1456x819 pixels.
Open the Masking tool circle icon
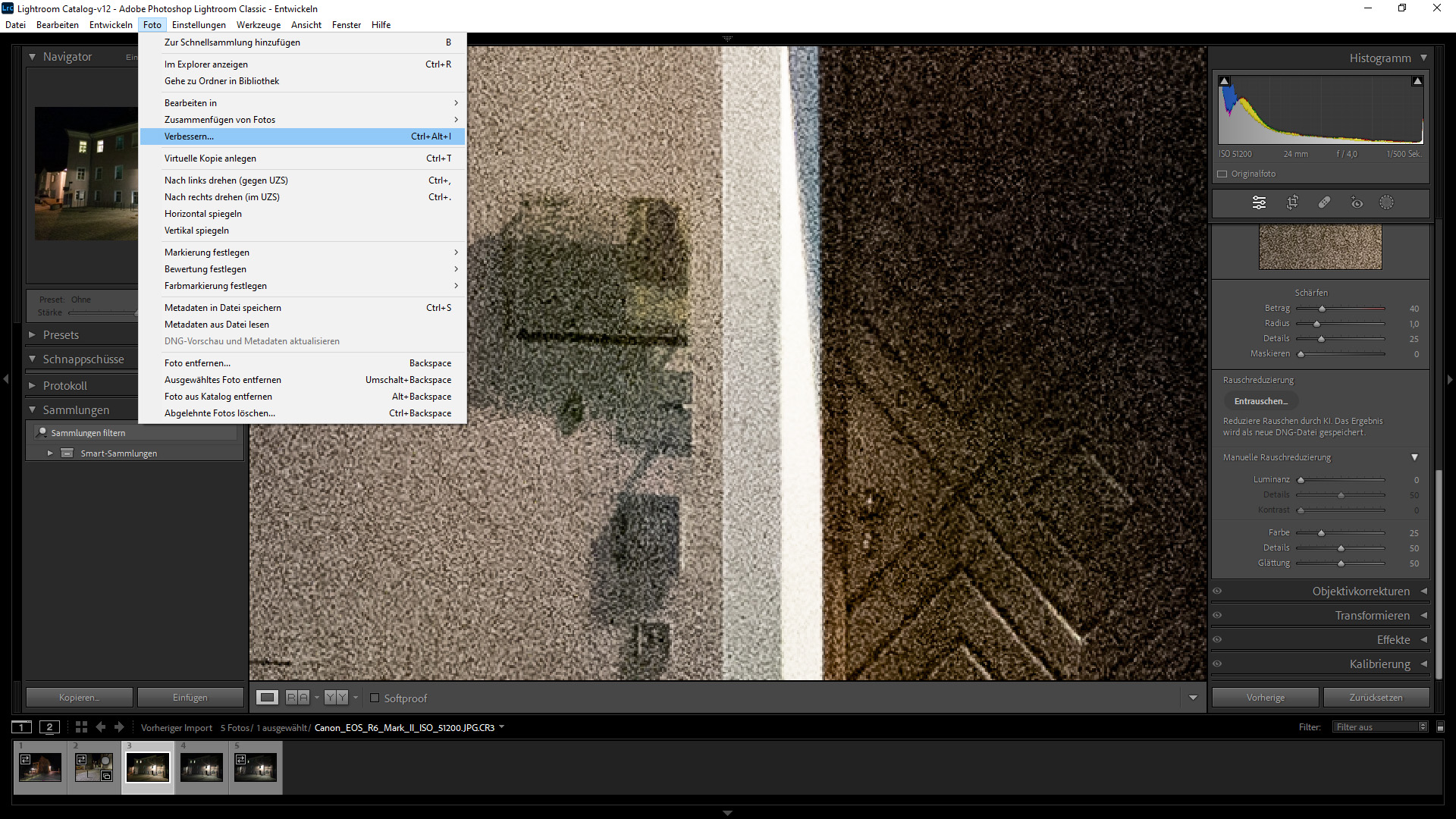tap(1386, 202)
